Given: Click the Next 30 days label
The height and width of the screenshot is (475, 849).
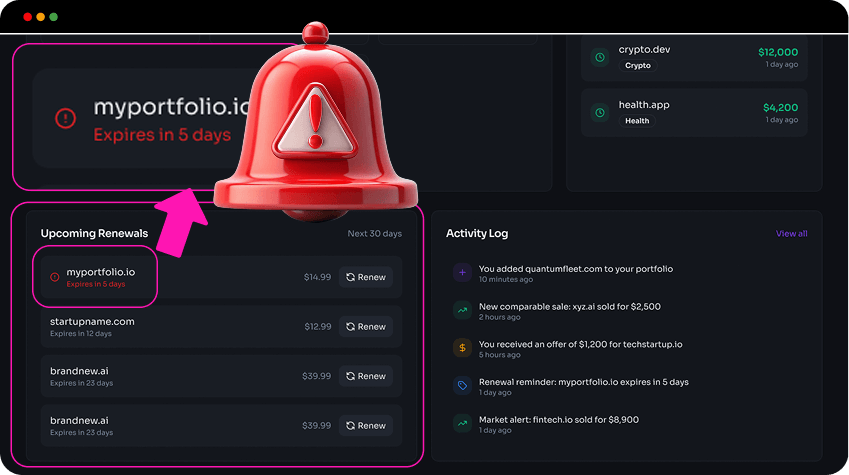Looking at the screenshot, I should [x=375, y=233].
